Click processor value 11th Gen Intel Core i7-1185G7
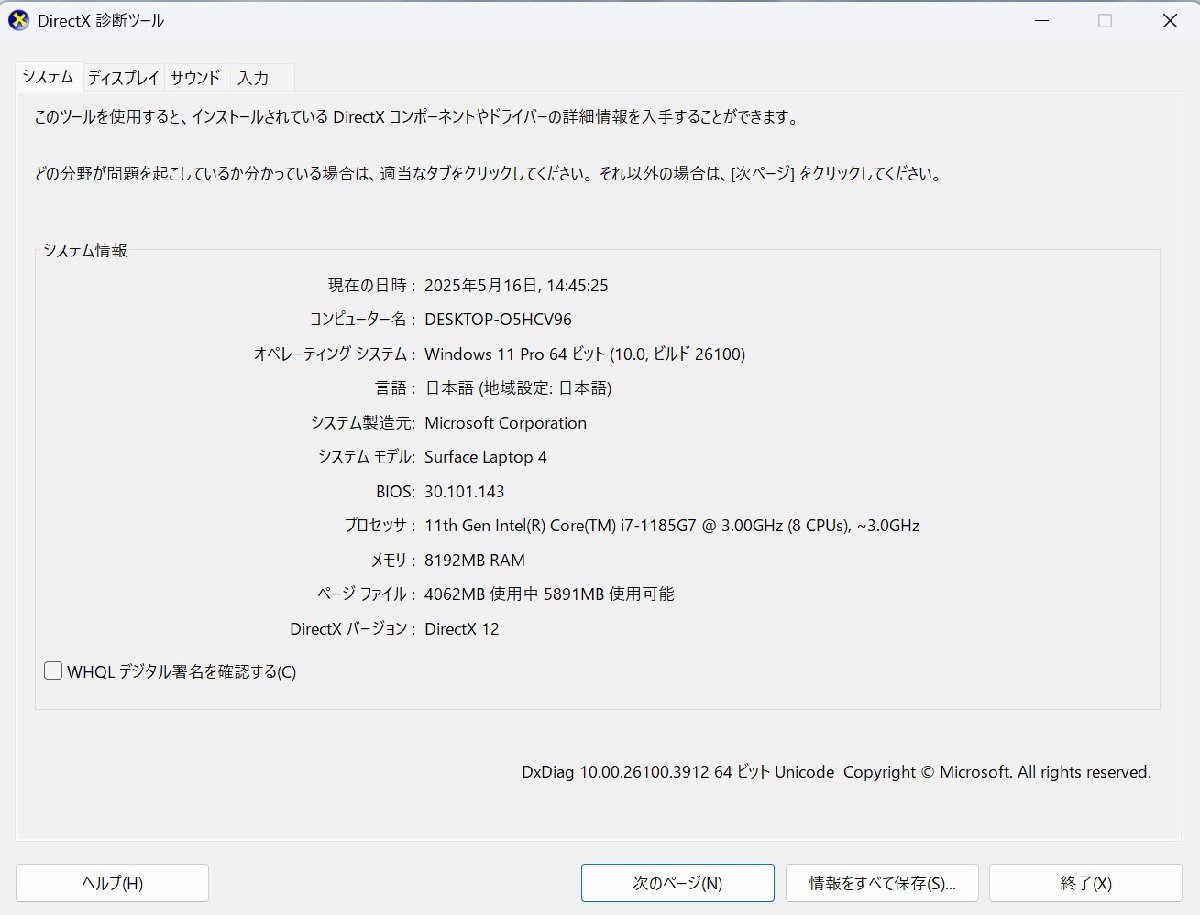Viewport: 1200px width, 915px height. [672, 525]
